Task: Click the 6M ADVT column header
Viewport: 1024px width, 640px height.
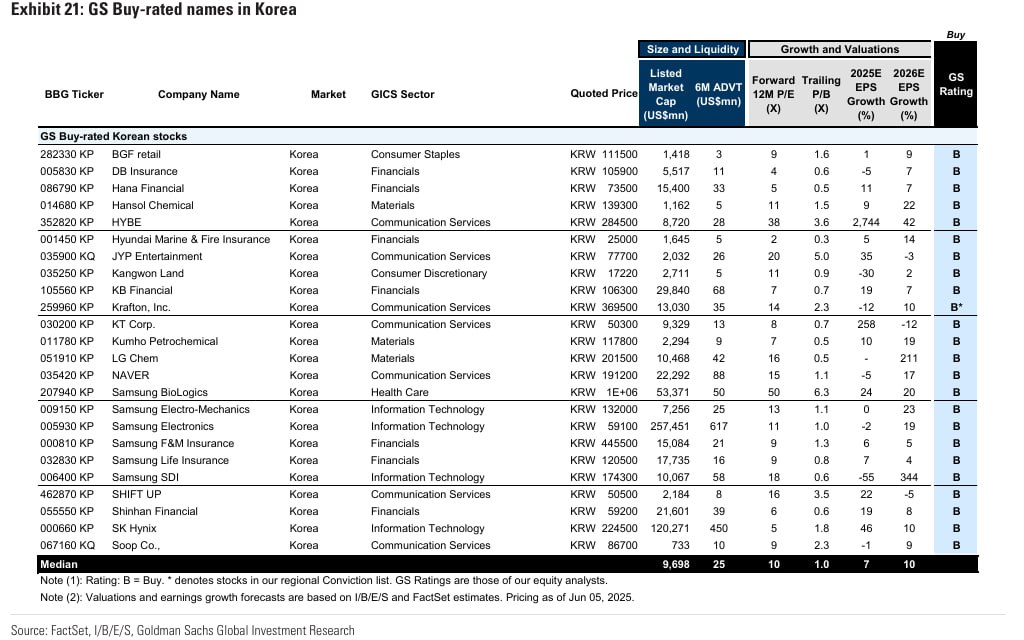Action: click(718, 94)
